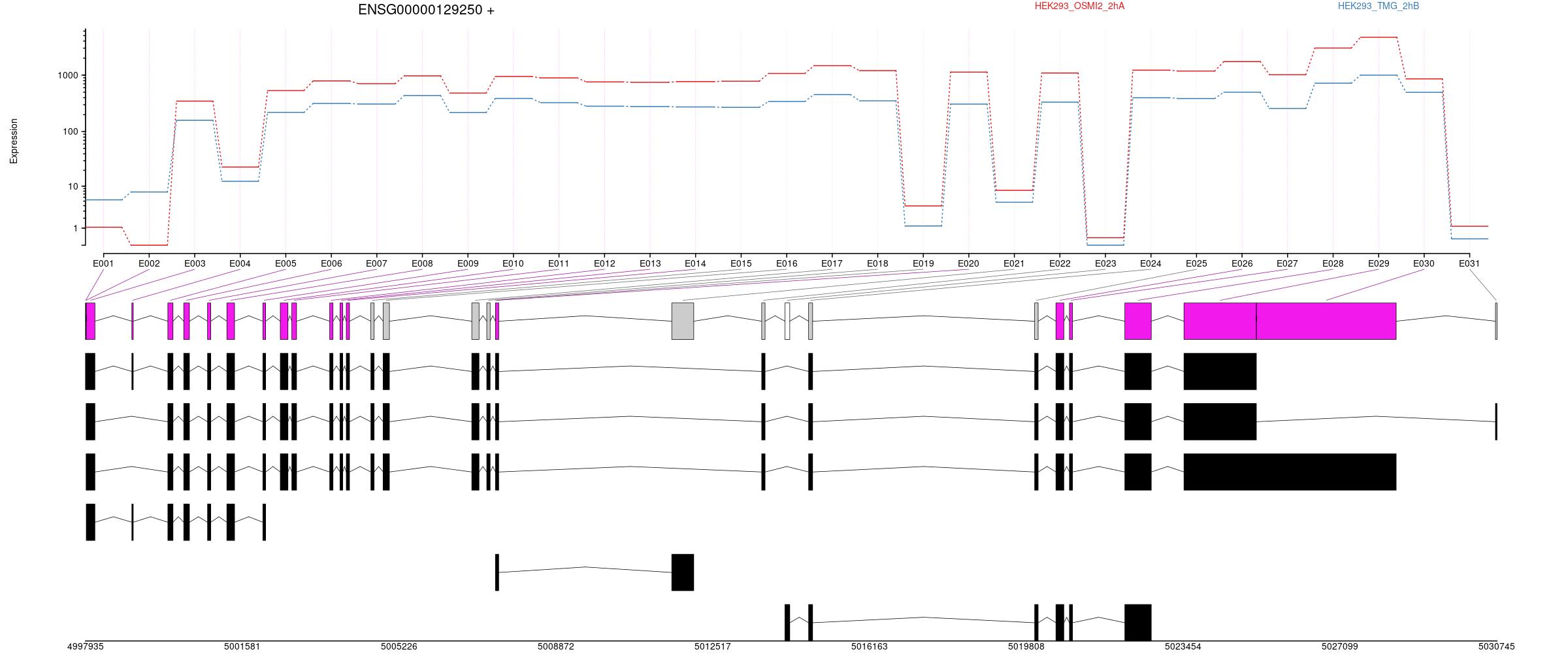Click the 1000 tick label on y-axis
Screen dimensions: 1568x660
pos(69,76)
